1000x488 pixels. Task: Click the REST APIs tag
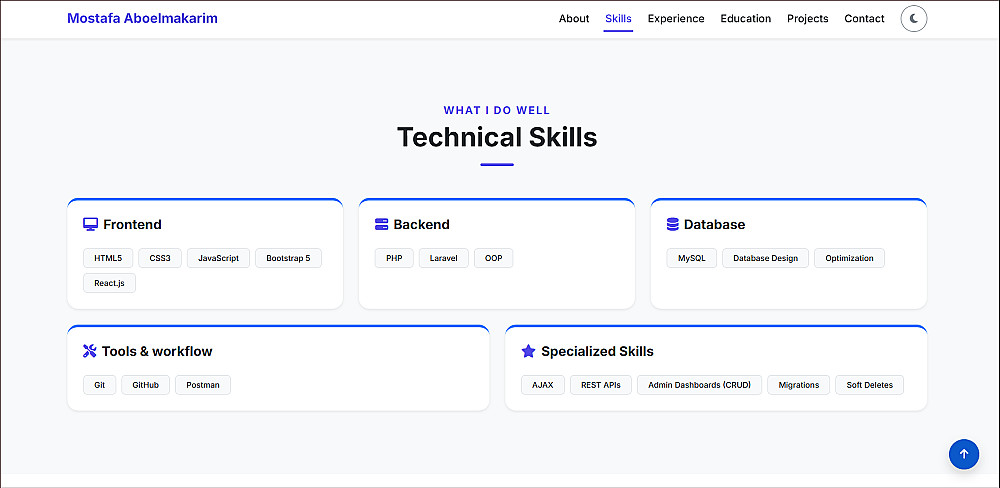click(601, 385)
